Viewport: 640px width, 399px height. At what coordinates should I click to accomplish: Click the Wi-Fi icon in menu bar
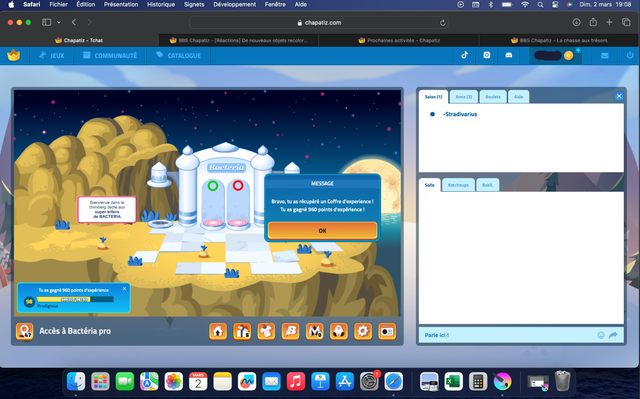[525, 4]
